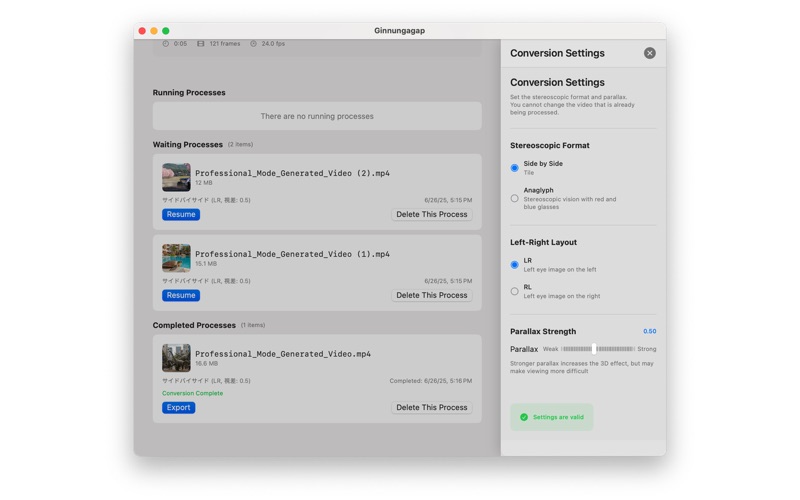Select the completed Professional_Mode_Generated_Video.mp4 filename
The height and width of the screenshot is (500, 800).
click(x=283, y=354)
